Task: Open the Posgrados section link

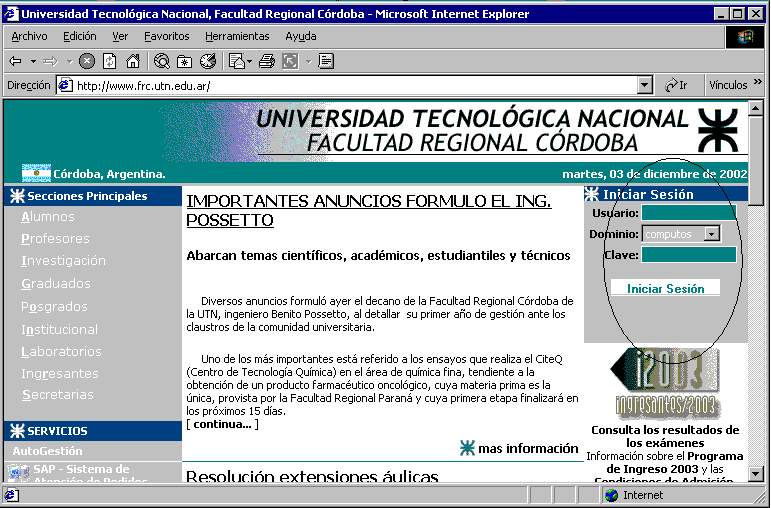Action: 54,307
